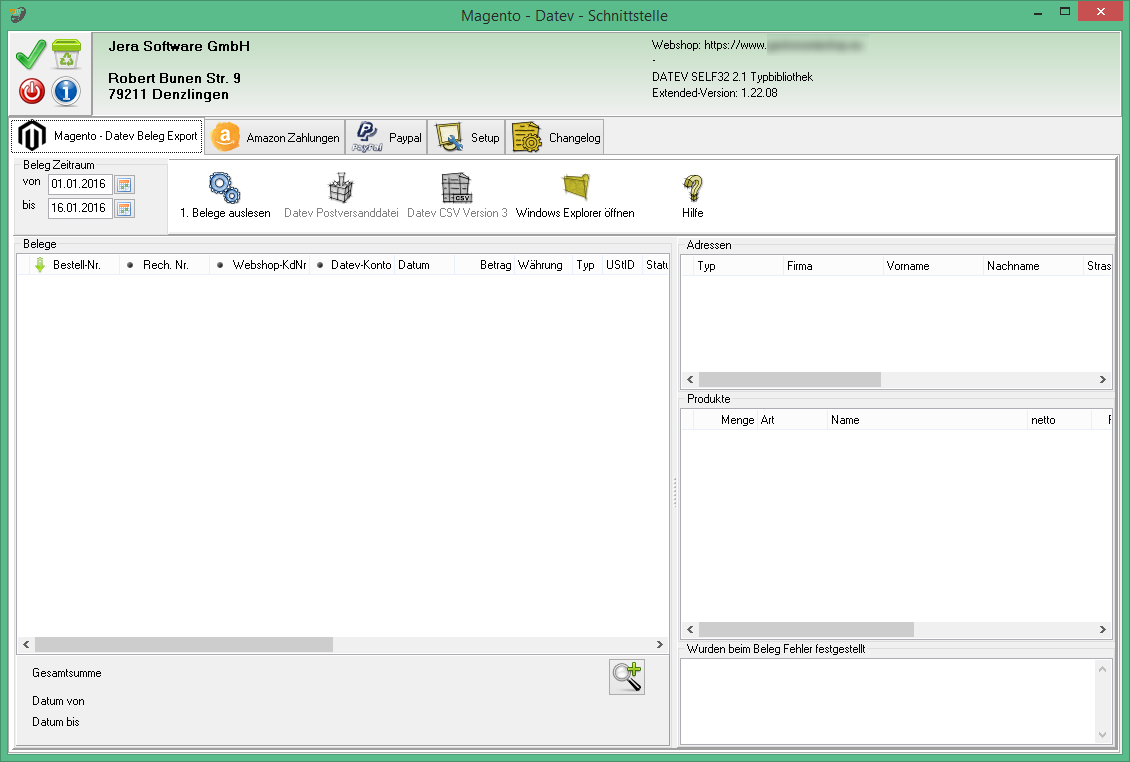Open calendar picker for 'von' date

[124, 184]
